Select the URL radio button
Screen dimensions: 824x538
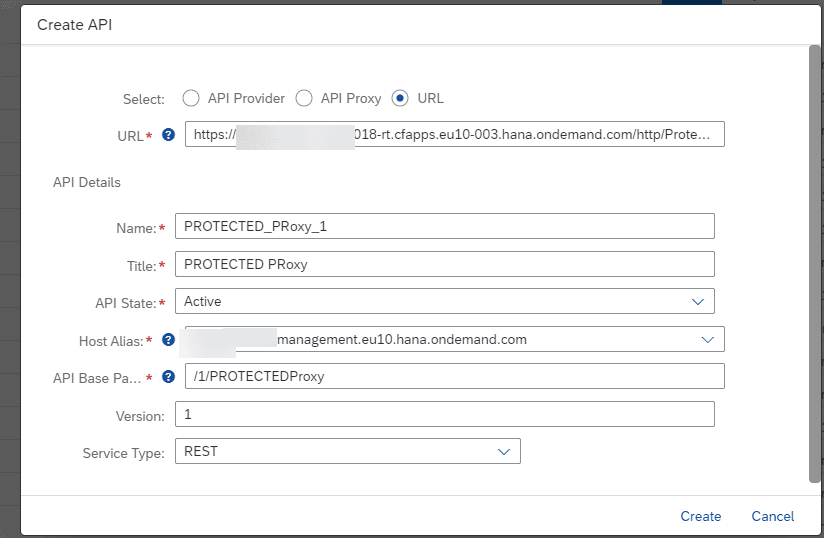400,98
